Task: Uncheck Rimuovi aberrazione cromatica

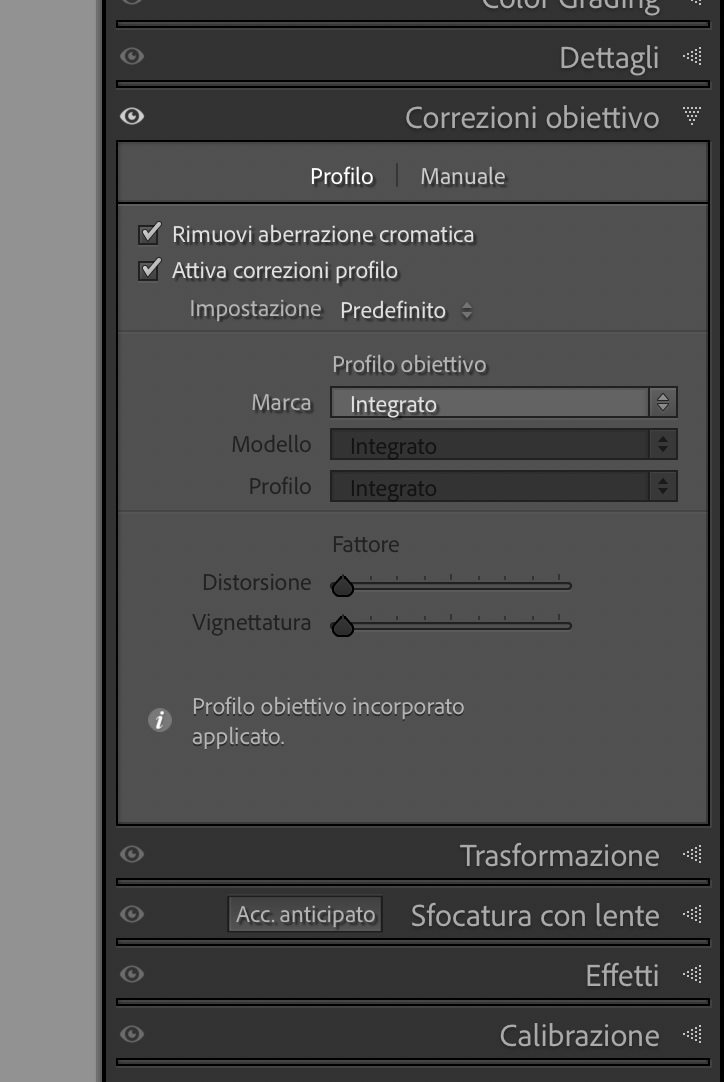Action: (x=148, y=233)
